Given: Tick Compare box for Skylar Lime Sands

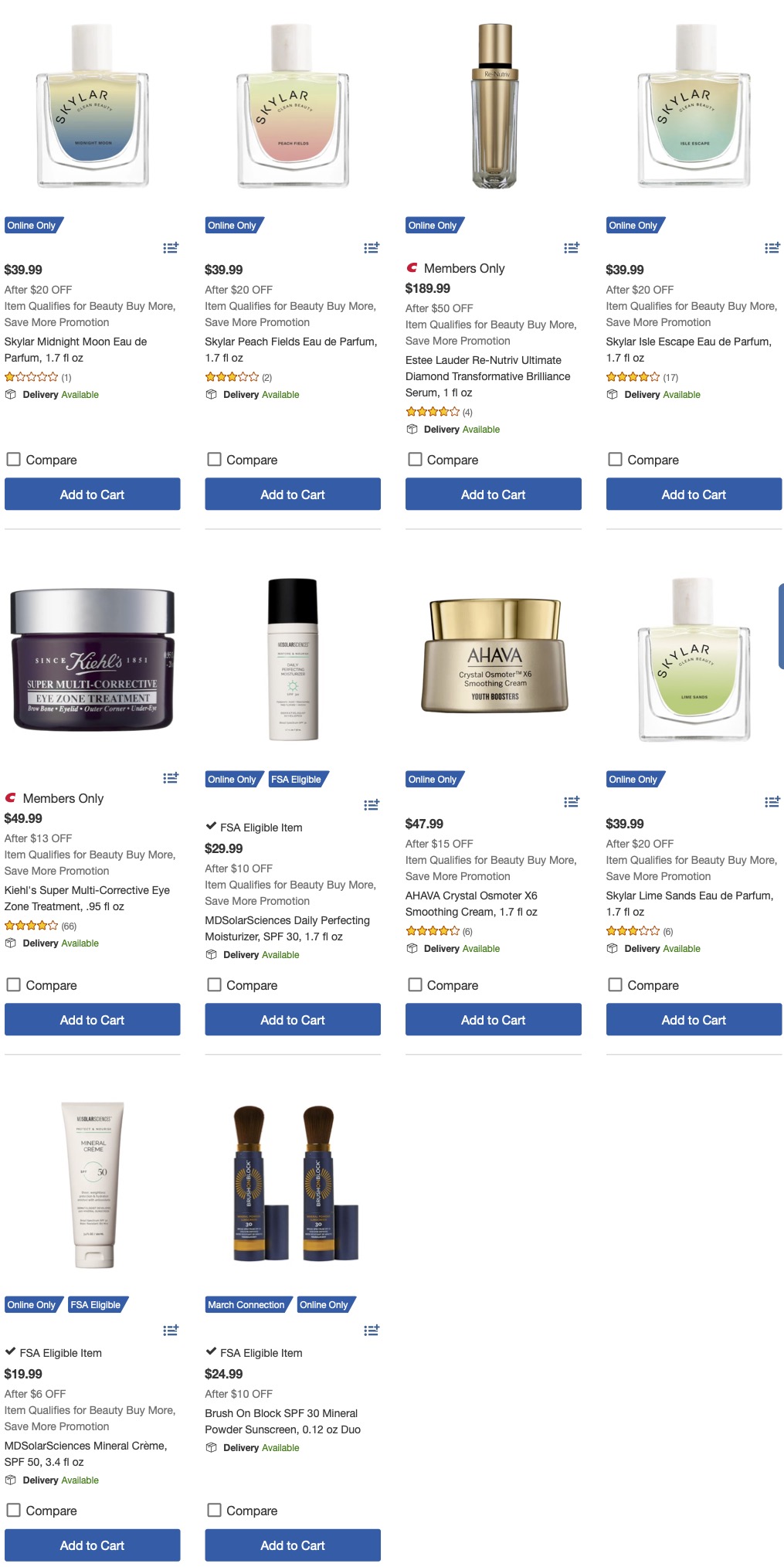Looking at the screenshot, I should click(x=616, y=984).
